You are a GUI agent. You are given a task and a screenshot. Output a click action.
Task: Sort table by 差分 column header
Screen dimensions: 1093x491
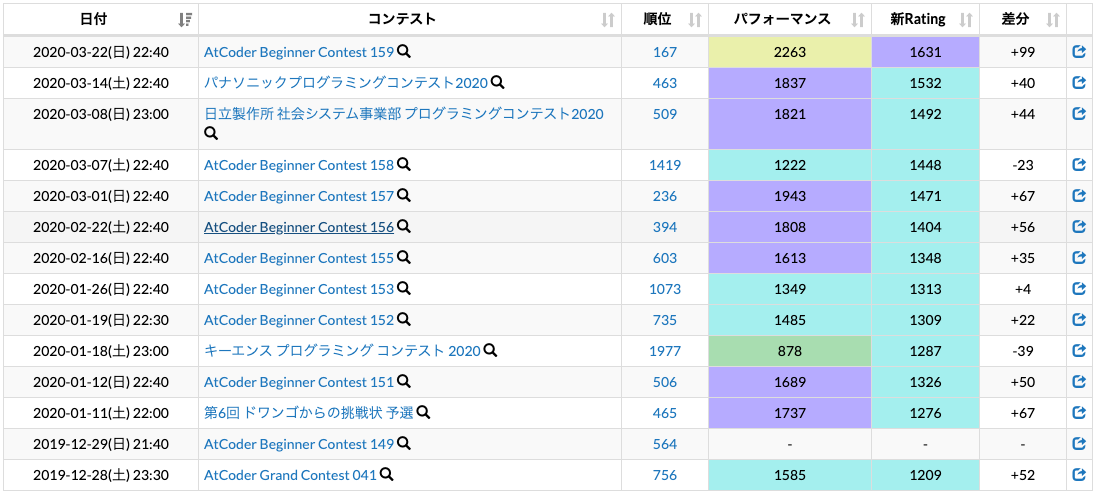(1023, 20)
